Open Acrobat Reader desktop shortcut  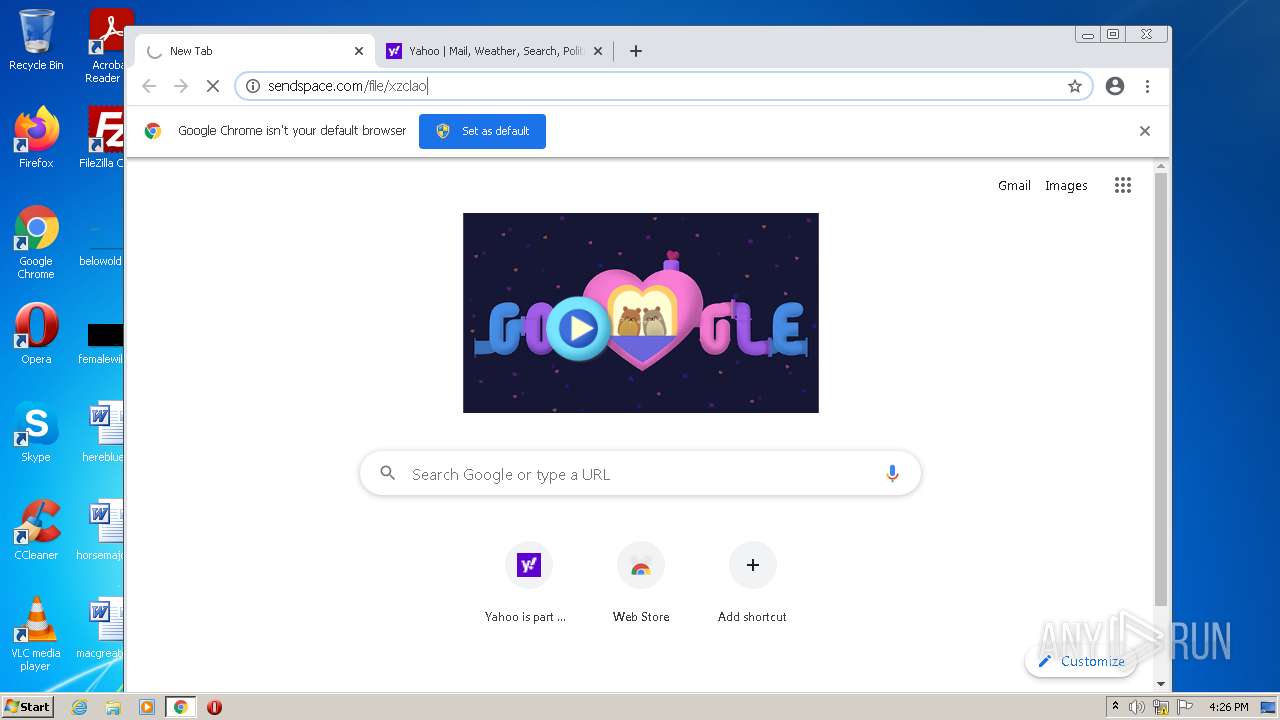106,46
